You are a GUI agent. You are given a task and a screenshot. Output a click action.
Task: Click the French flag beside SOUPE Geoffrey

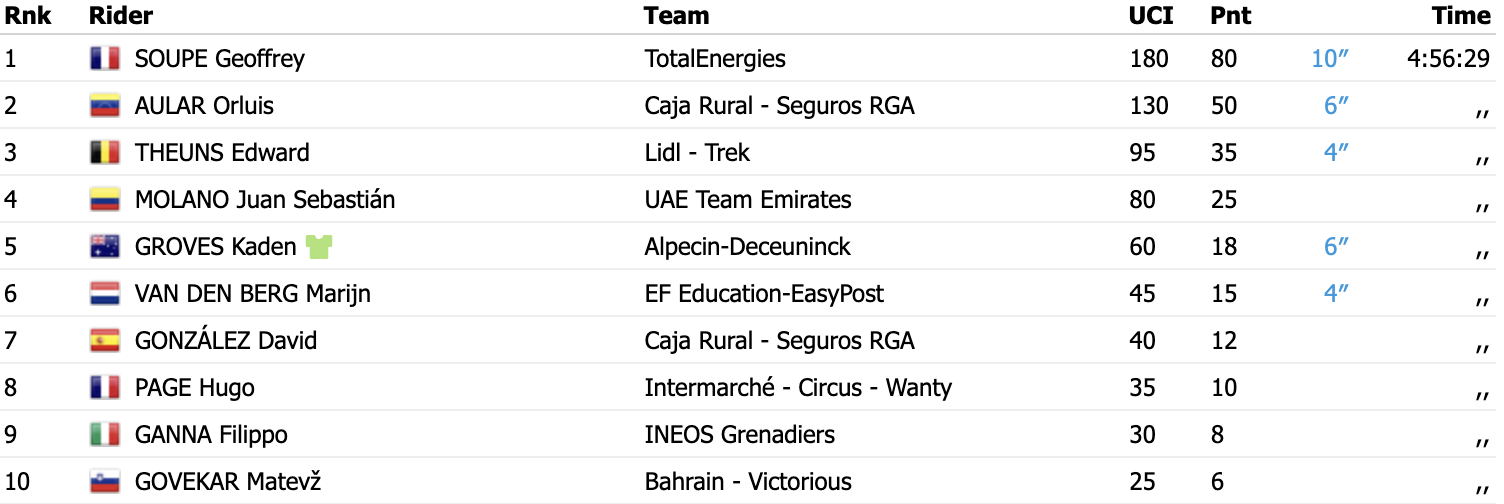click(x=104, y=59)
